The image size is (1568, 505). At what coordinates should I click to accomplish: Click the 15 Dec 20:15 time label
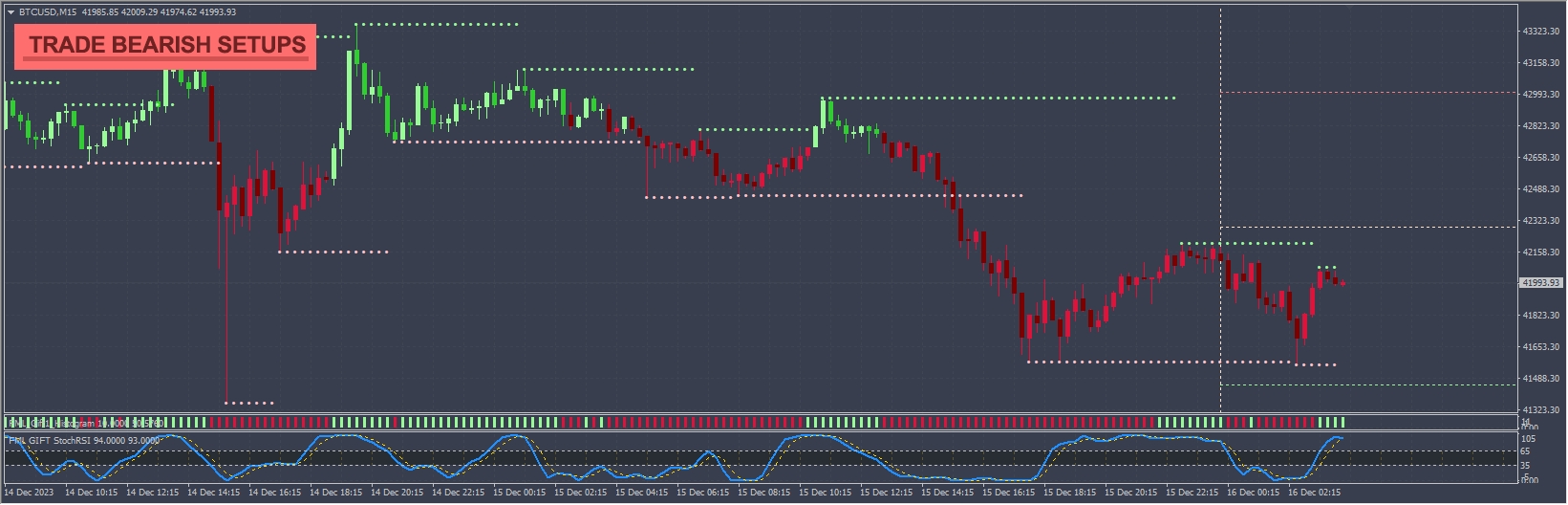[1130, 493]
